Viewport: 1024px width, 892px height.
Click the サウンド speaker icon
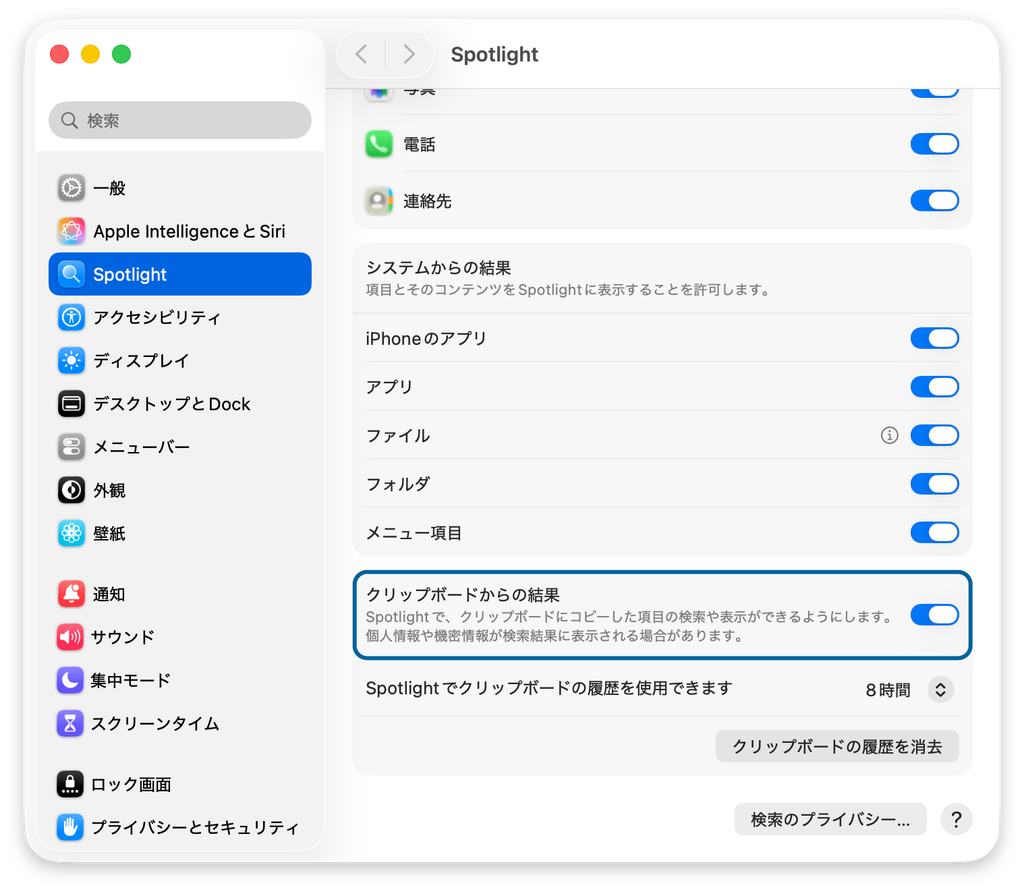coord(70,637)
